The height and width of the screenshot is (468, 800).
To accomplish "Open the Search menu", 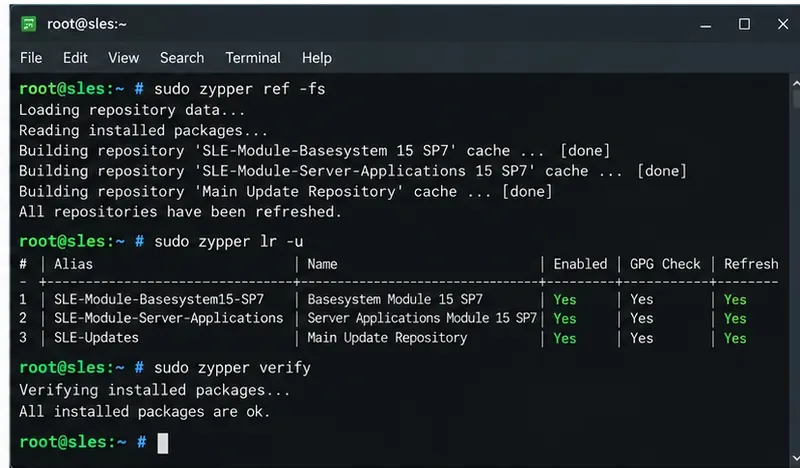I will click(x=182, y=58).
